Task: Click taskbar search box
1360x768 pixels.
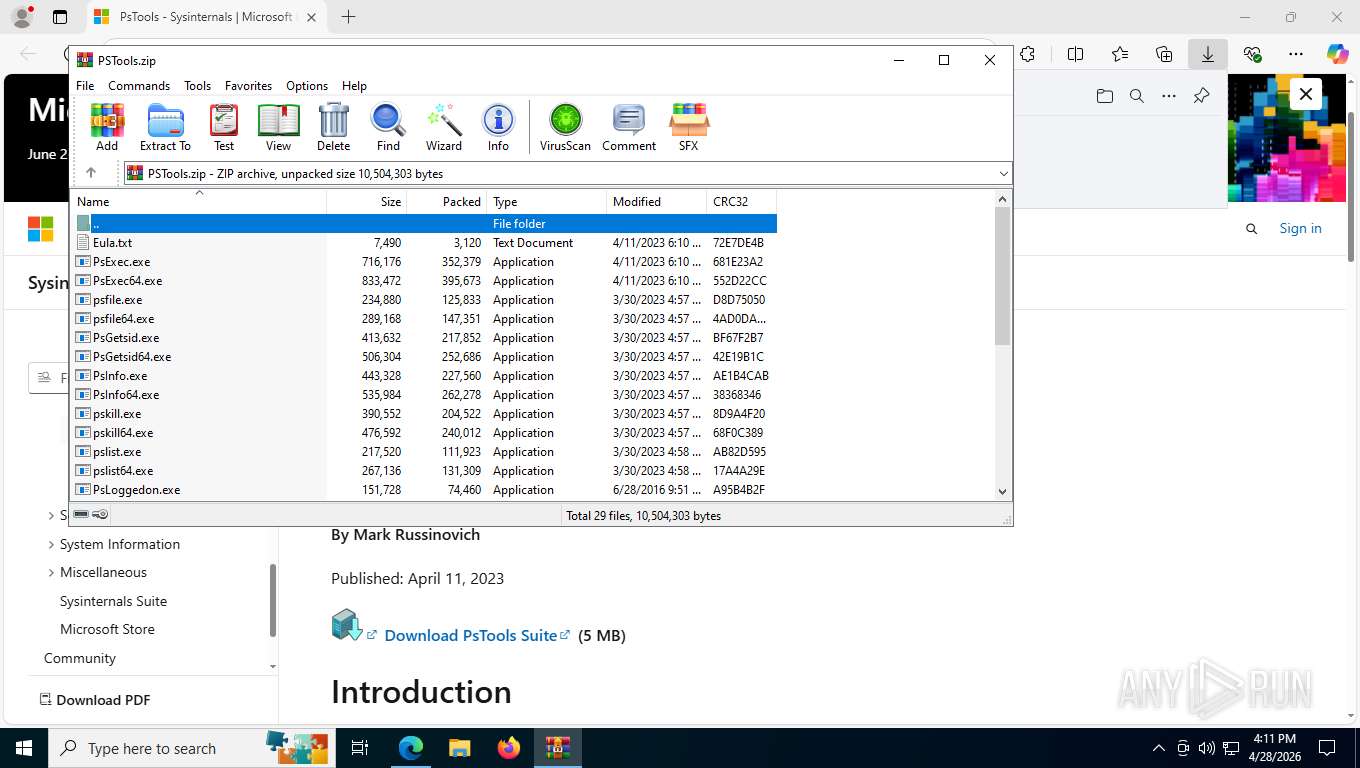Action: click(x=192, y=748)
